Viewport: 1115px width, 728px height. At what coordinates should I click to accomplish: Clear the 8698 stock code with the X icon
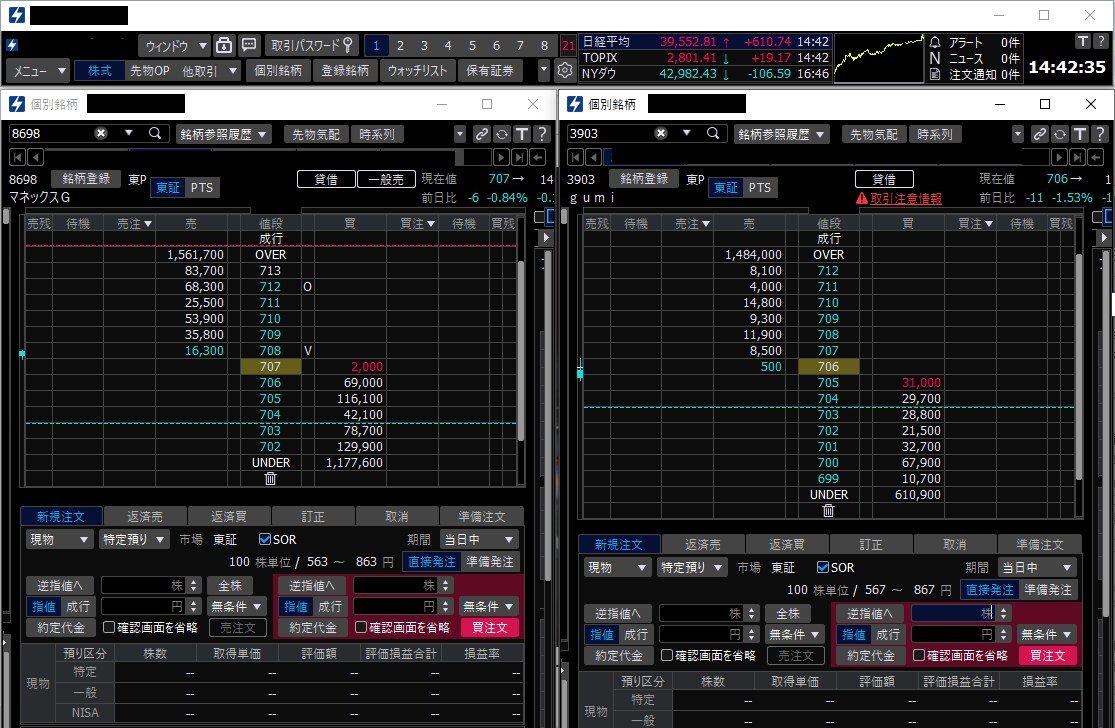(x=101, y=134)
